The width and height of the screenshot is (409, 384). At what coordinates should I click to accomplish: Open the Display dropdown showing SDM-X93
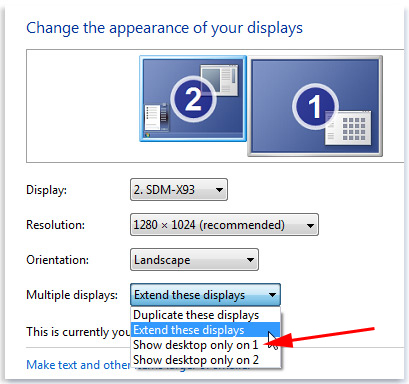click(x=179, y=190)
